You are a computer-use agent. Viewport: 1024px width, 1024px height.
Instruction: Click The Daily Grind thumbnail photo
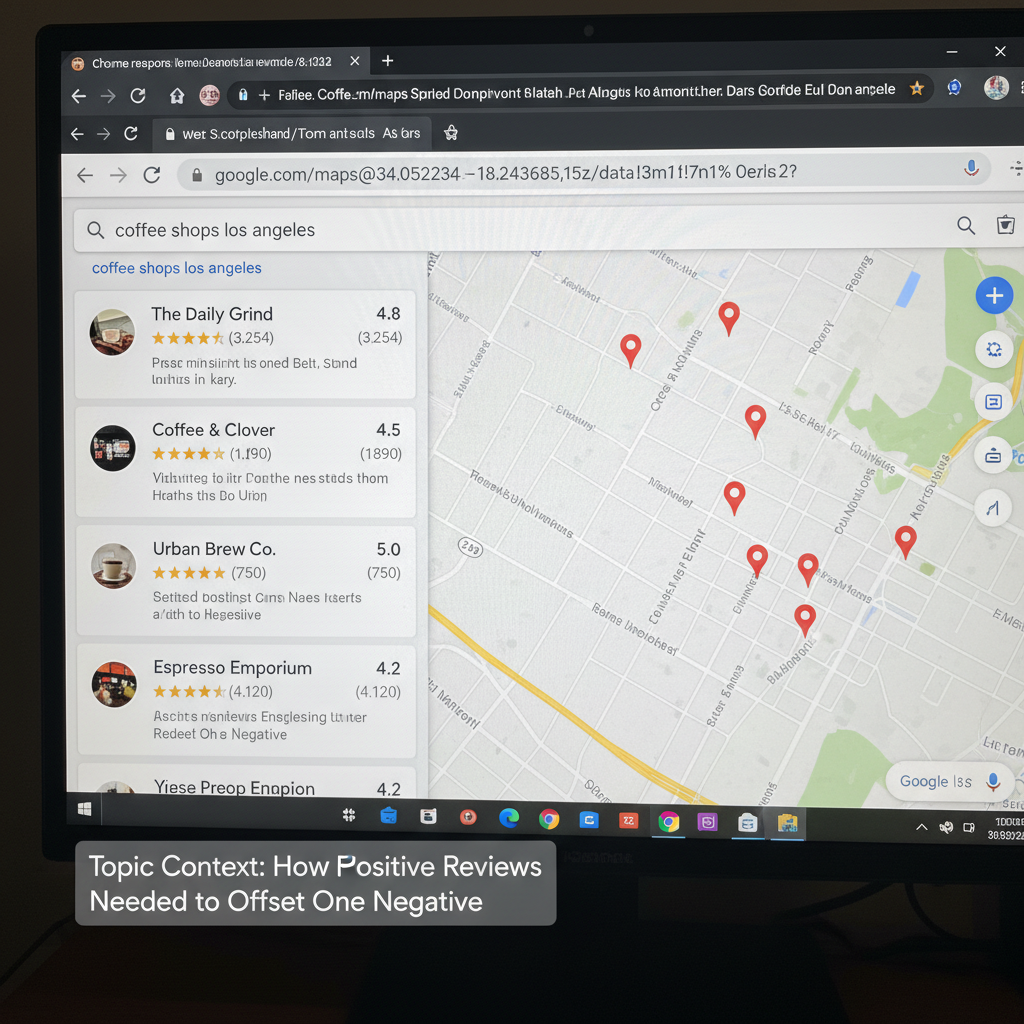112,332
